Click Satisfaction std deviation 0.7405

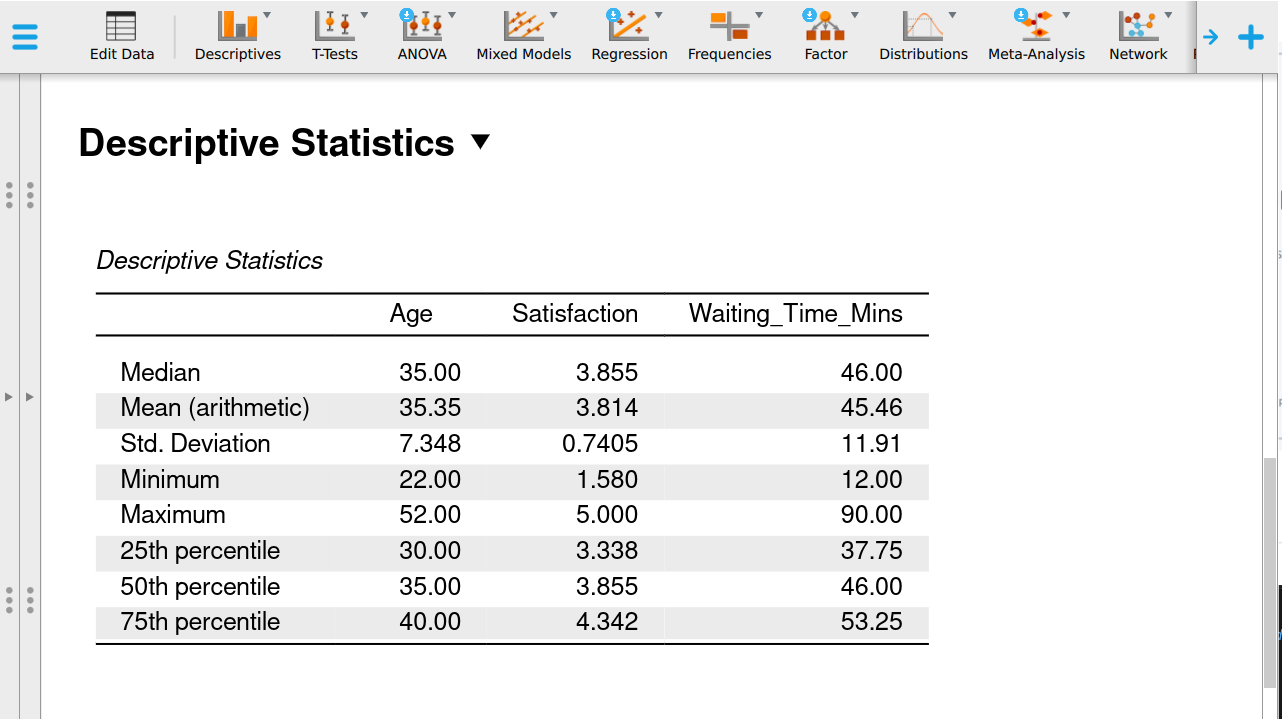600,444
